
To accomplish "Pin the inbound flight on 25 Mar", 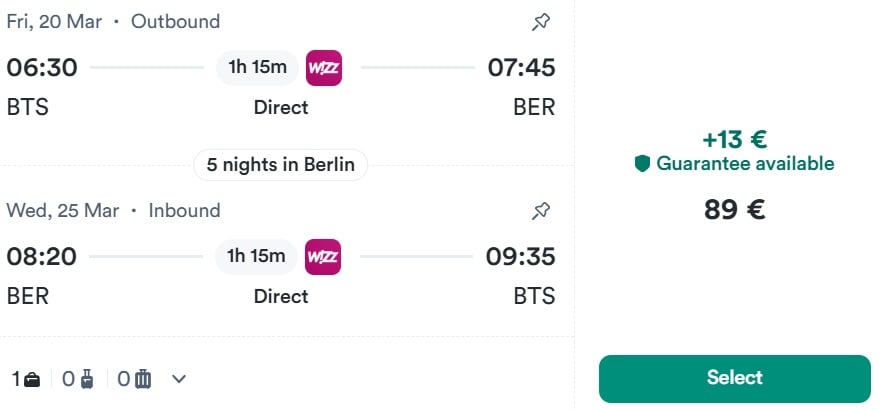I will tap(540, 211).
